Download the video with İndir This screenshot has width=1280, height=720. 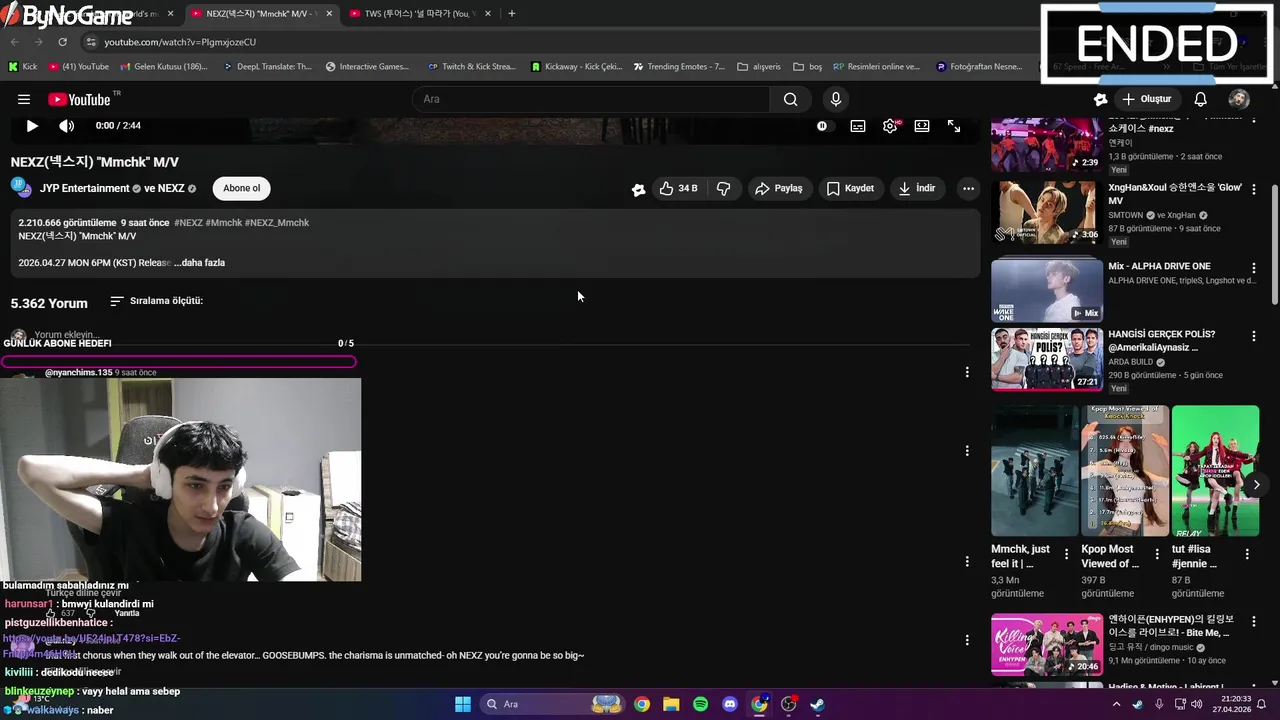click(916, 188)
